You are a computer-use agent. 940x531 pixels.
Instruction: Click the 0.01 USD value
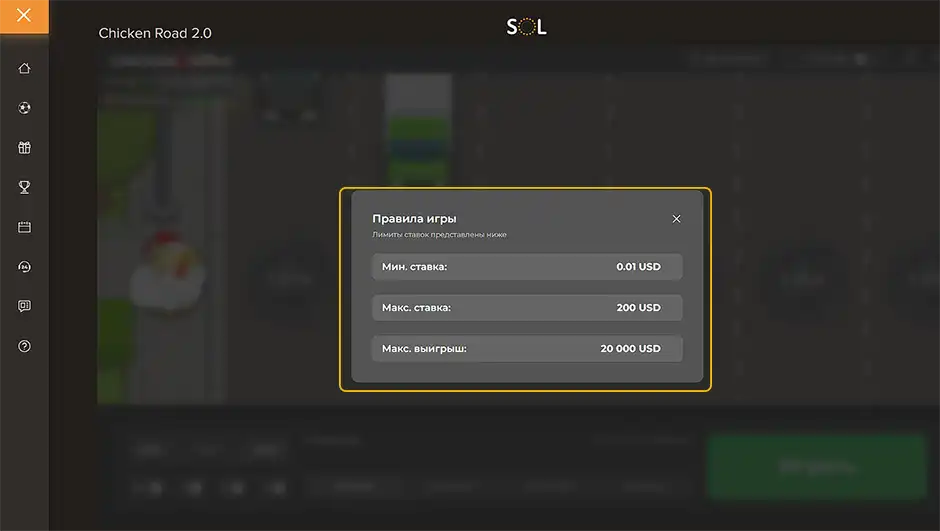tap(638, 267)
